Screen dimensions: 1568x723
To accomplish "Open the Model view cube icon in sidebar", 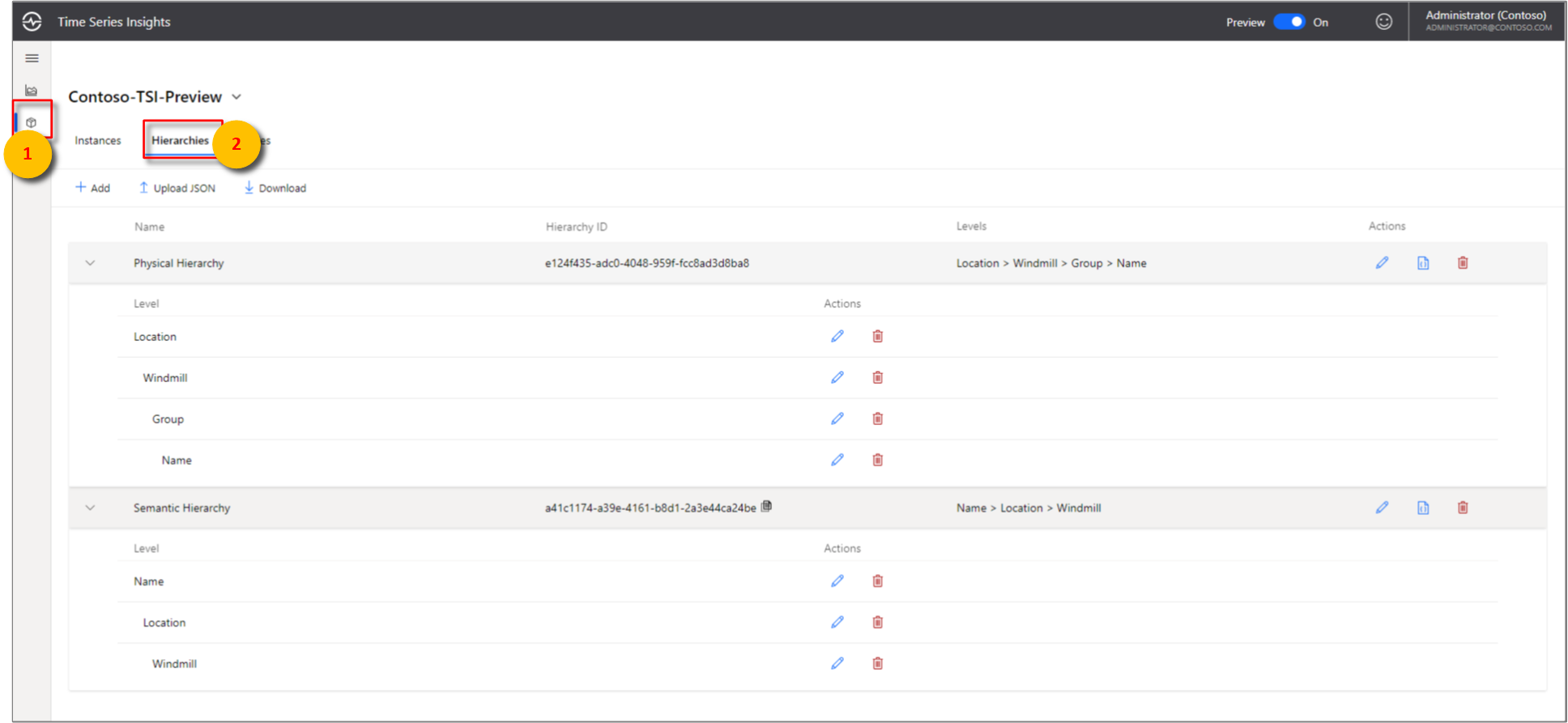I will click(32, 123).
